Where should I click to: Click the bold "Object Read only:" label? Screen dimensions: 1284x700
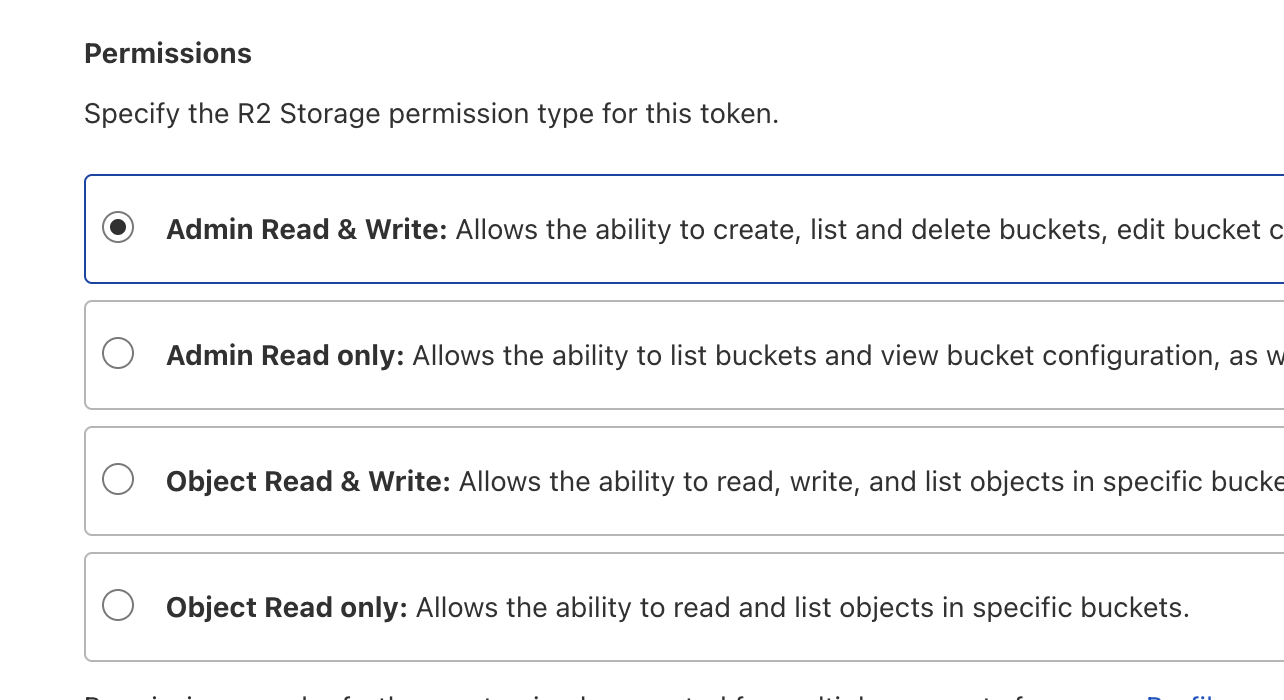(x=286, y=608)
